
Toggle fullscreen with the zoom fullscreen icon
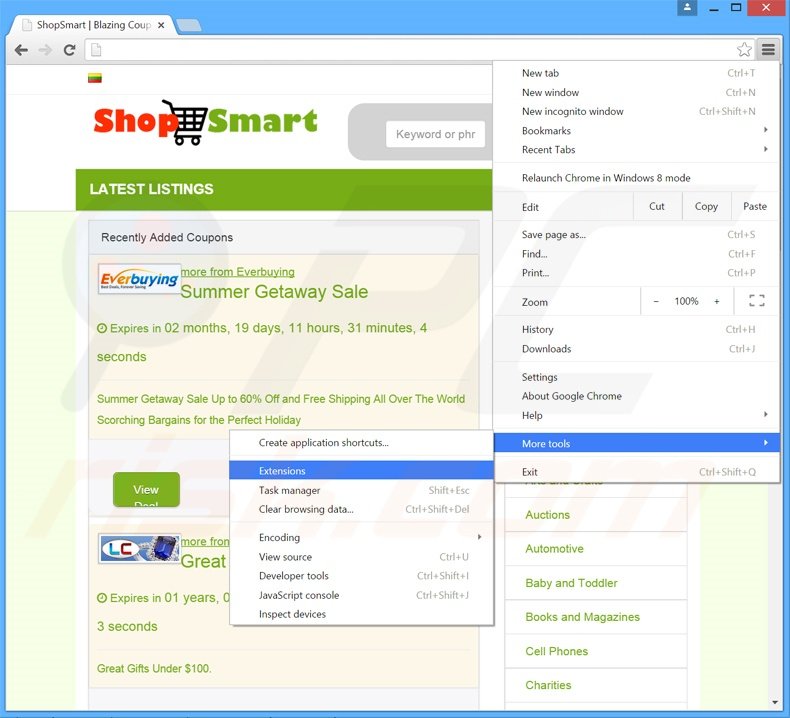tap(757, 301)
